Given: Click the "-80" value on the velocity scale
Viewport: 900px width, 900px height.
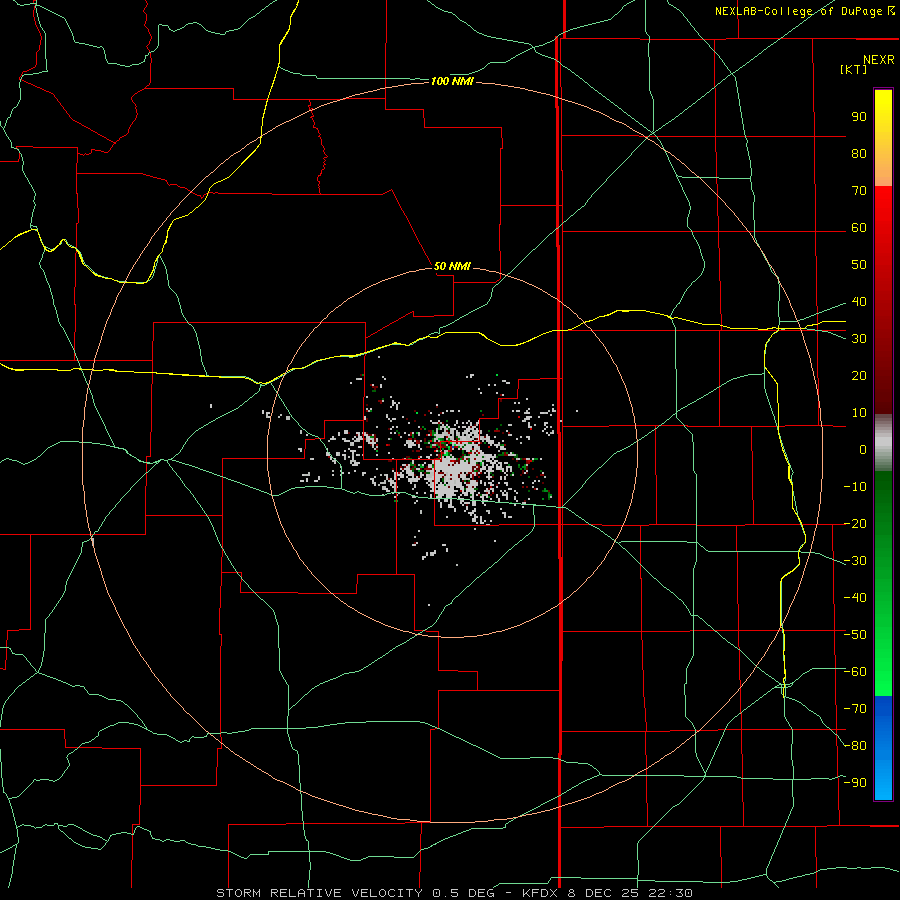Looking at the screenshot, I should click(x=855, y=746).
